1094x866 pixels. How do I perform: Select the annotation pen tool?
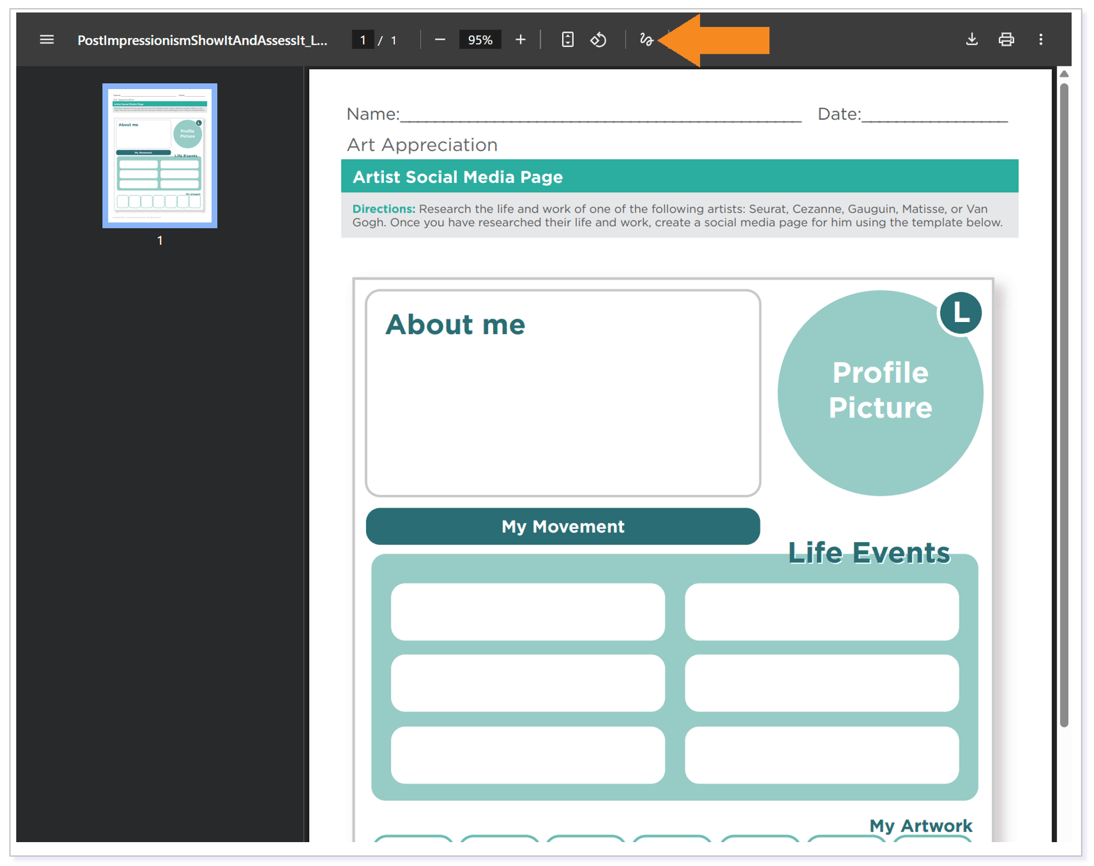646,39
